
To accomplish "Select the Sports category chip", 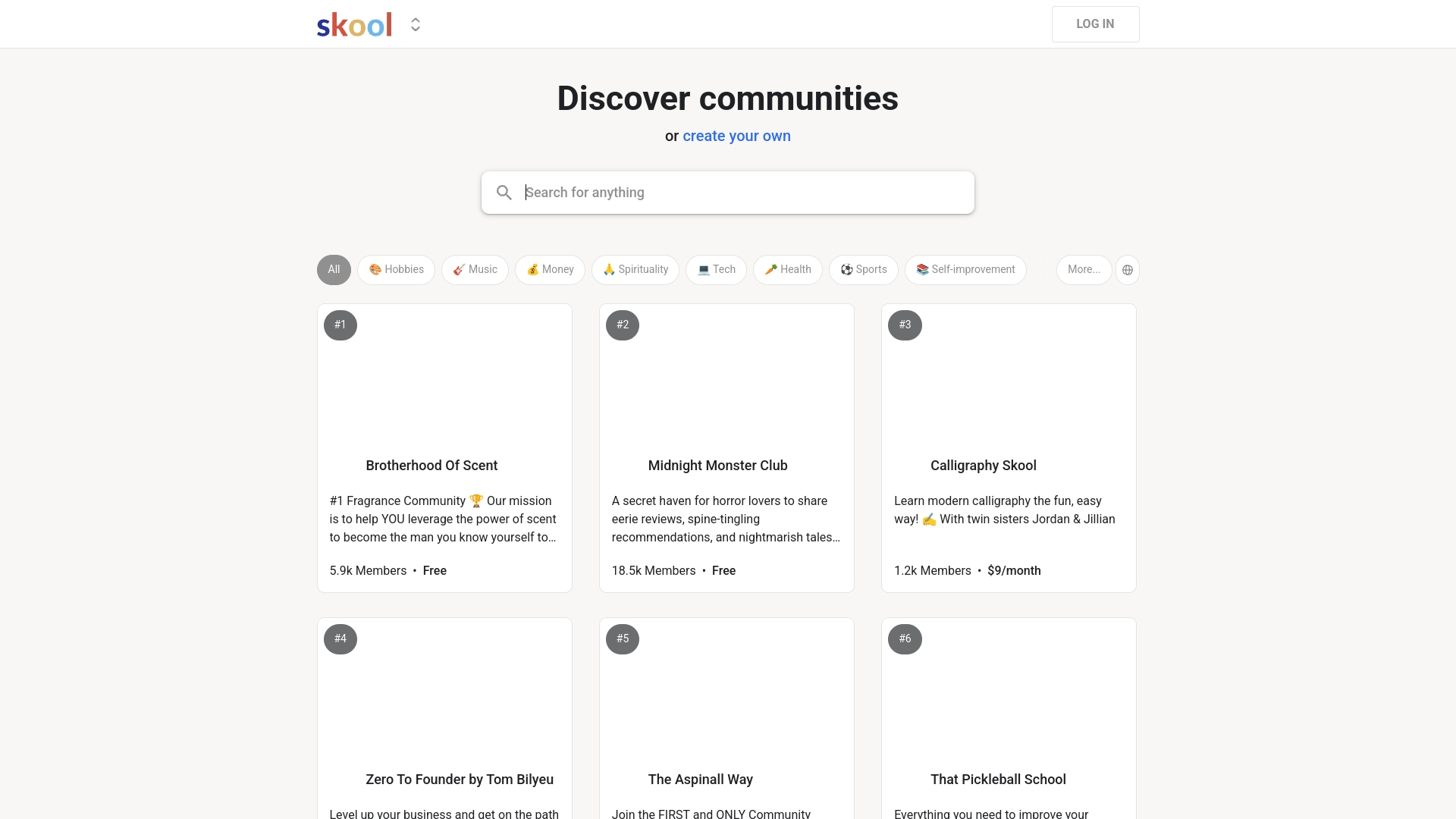I will click(863, 270).
